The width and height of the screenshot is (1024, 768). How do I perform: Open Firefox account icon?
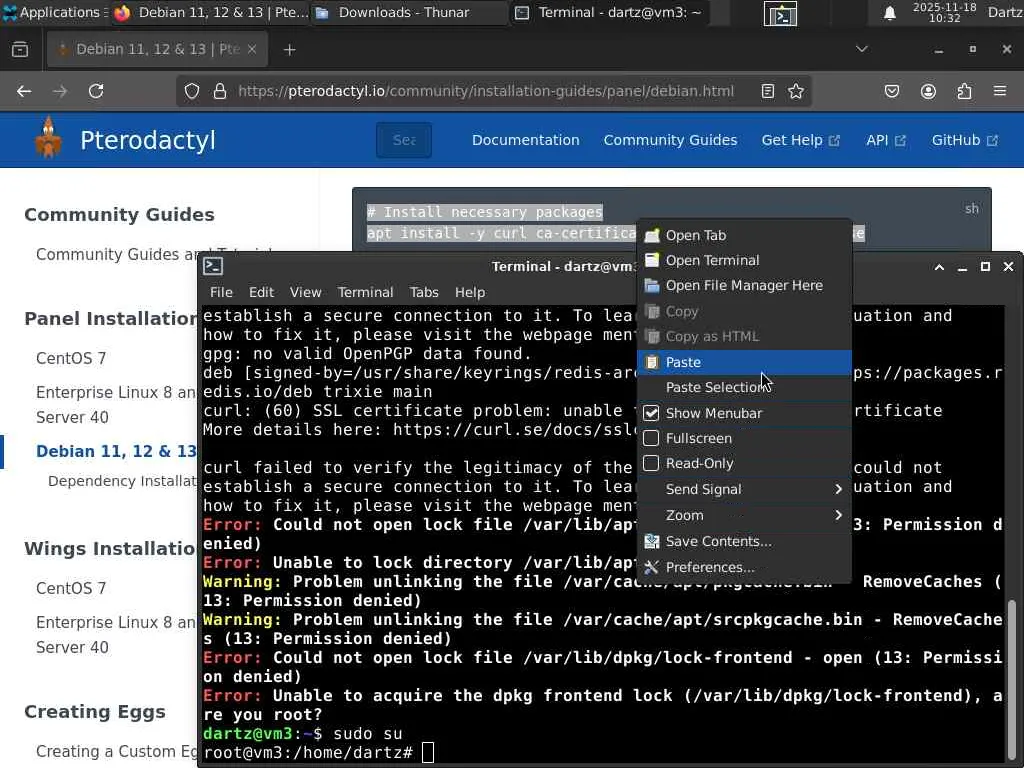[x=928, y=91]
